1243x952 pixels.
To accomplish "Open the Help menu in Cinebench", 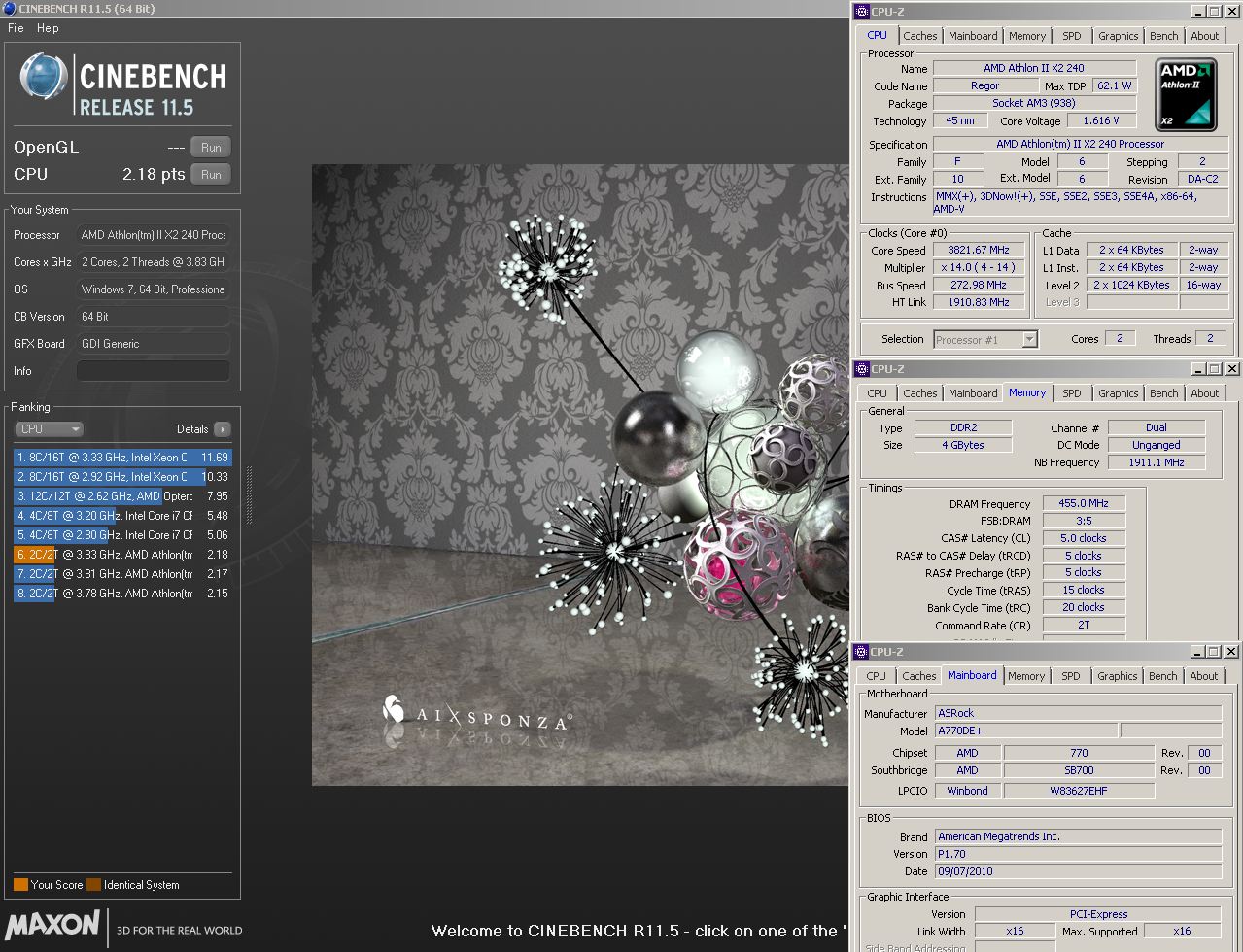I will point(48,28).
